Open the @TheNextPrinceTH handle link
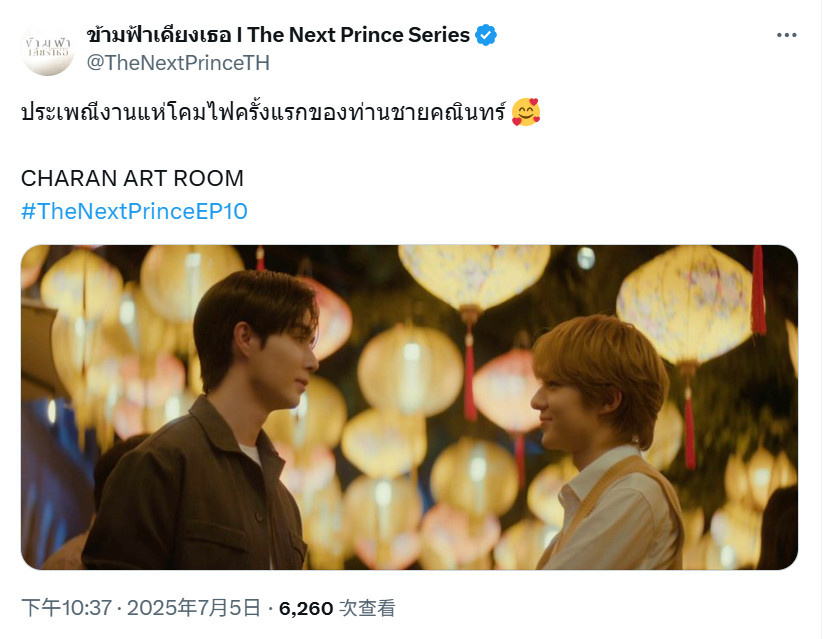This screenshot has width=830, height=639. [x=178, y=63]
